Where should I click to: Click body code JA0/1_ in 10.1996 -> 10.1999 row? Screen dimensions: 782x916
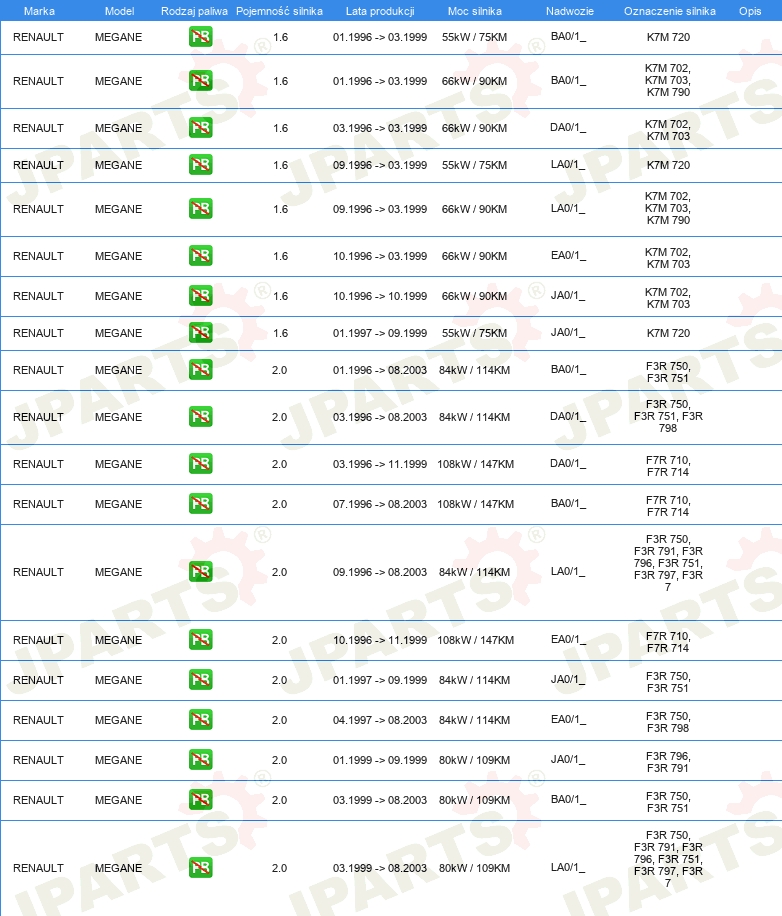click(568, 295)
